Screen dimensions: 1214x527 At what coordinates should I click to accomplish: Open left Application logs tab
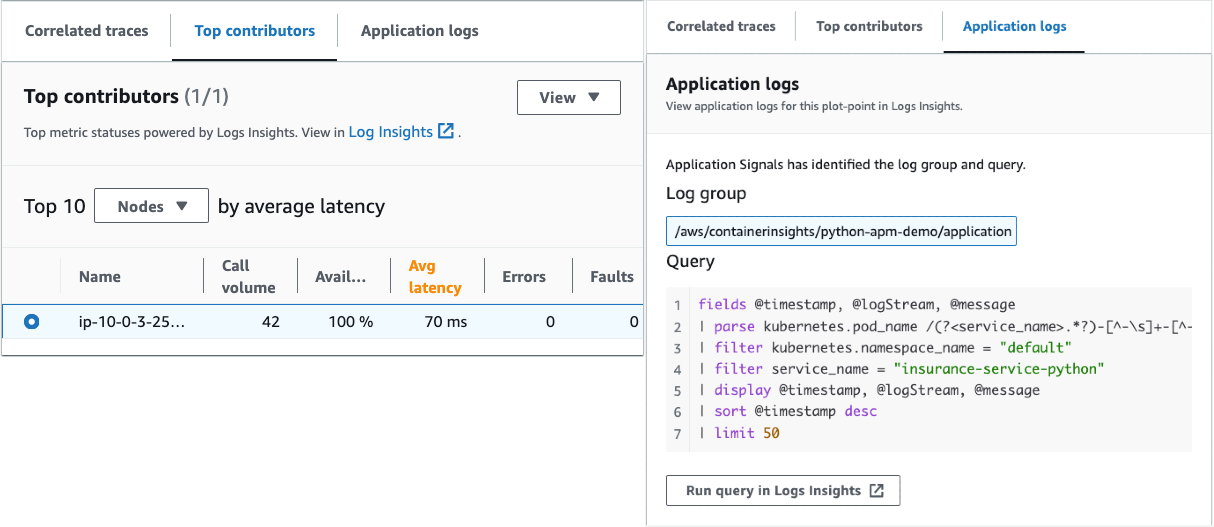[419, 30]
